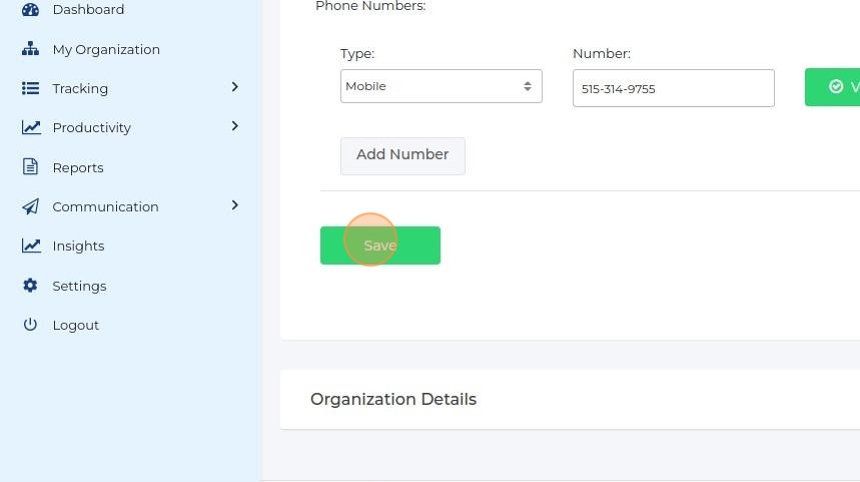Click the phone Number input field
Viewport: 860px width, 482px height.
[673, 88]
